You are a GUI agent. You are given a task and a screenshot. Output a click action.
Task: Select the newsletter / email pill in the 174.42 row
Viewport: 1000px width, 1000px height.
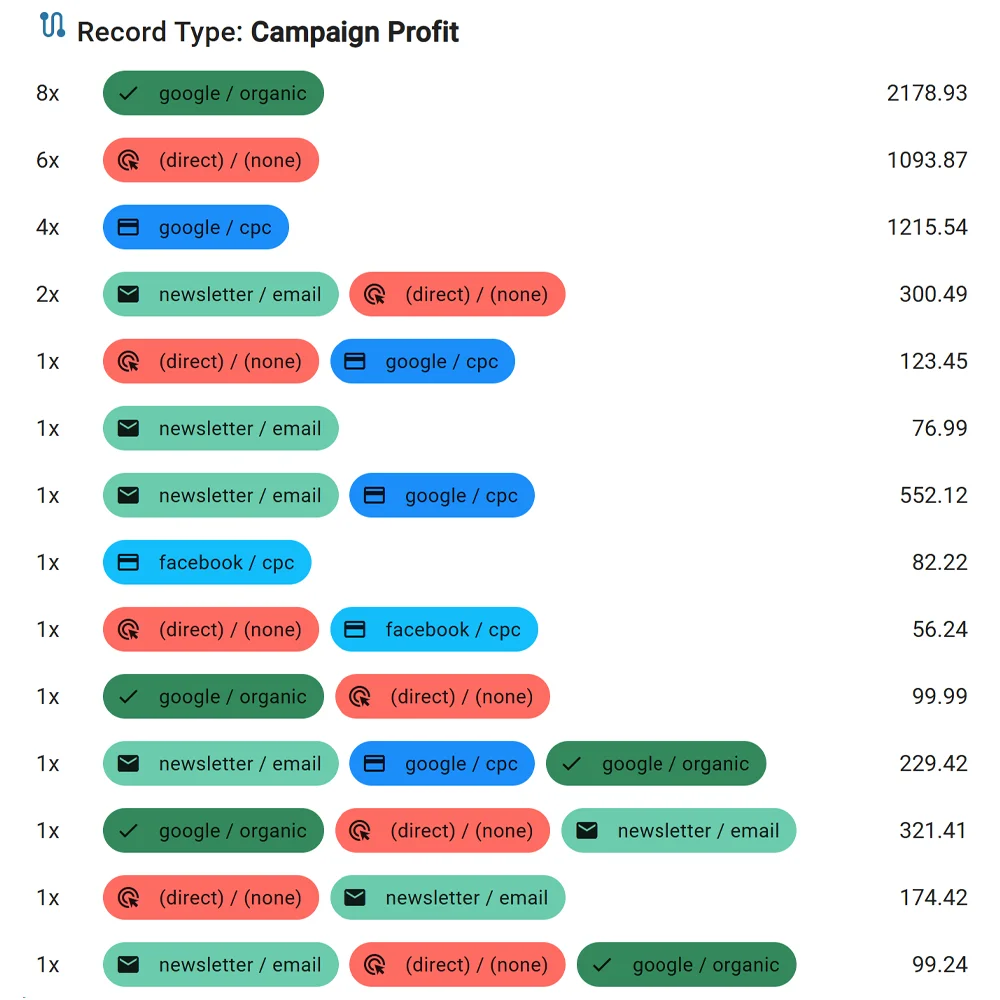point(448,897)
